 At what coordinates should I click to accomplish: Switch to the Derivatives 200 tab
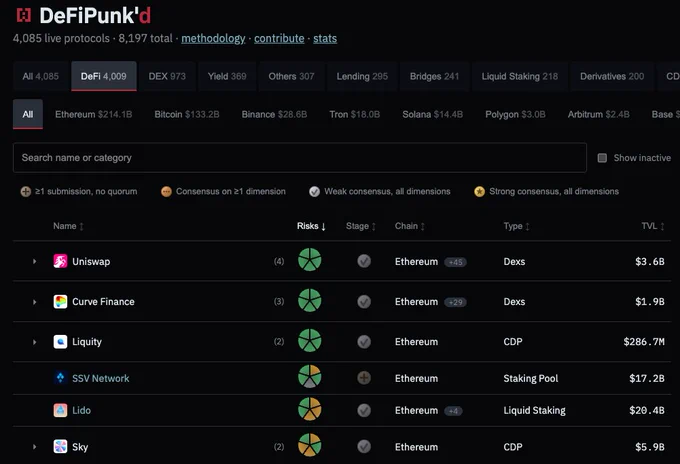(x=612, y=76)
